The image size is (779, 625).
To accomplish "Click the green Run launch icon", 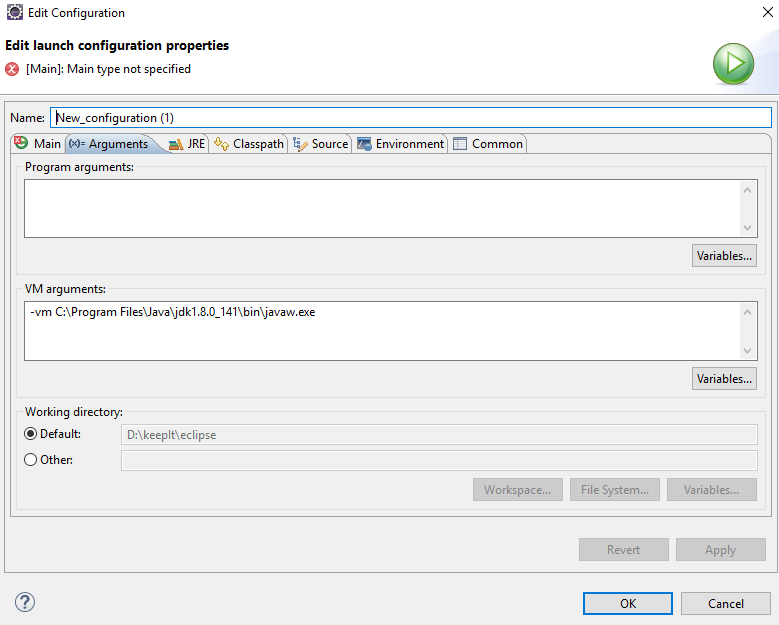I will [x=733, y=64].
